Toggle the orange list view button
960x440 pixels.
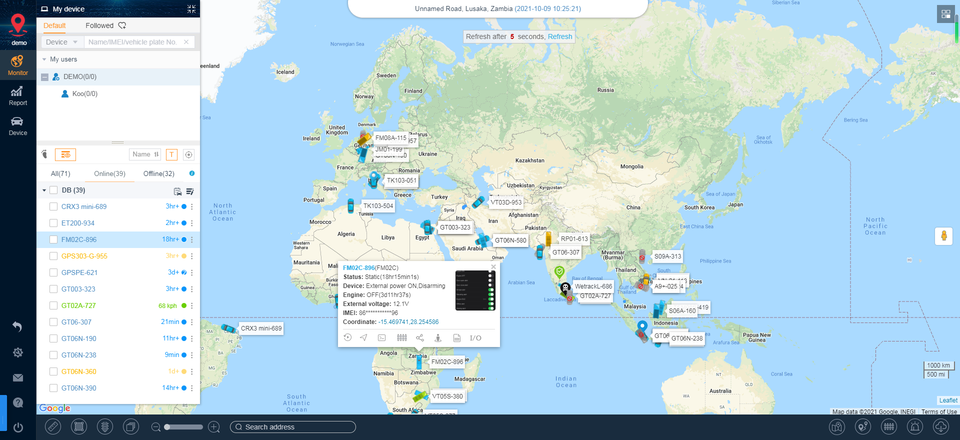[66, 154]
